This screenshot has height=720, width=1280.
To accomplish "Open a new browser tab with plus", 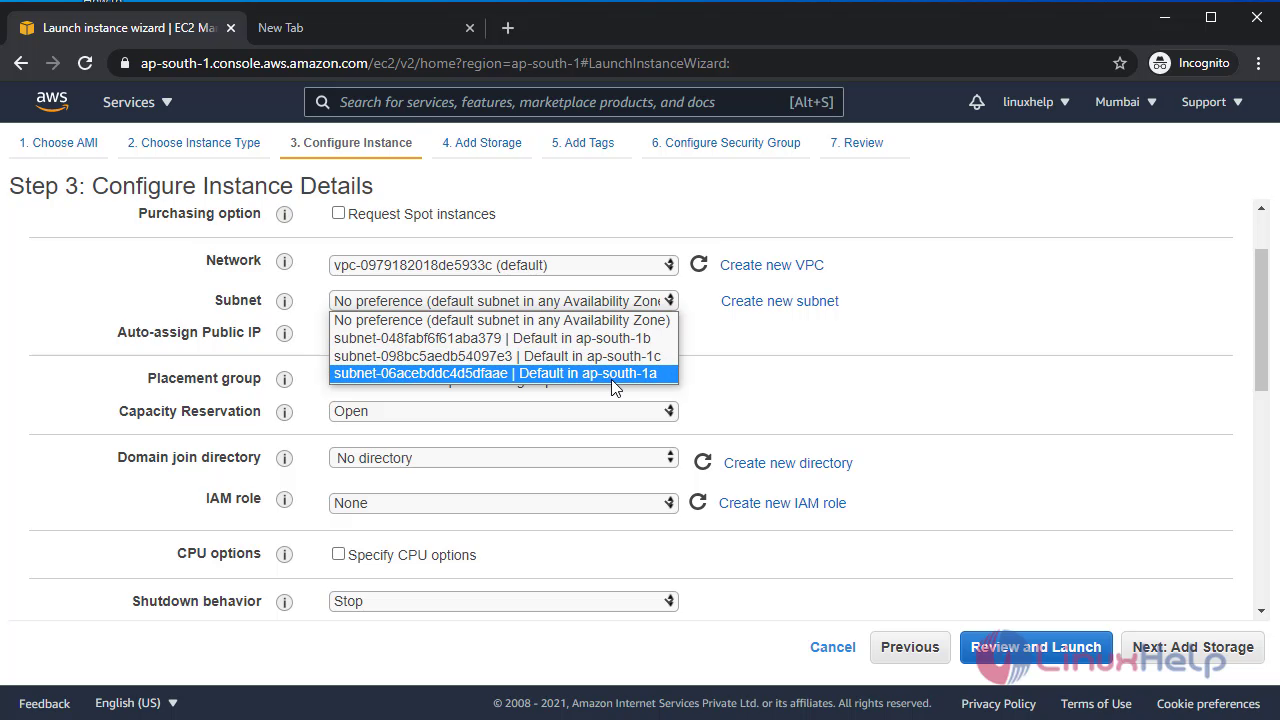I will pyautogui.click(x=507, y=28).
